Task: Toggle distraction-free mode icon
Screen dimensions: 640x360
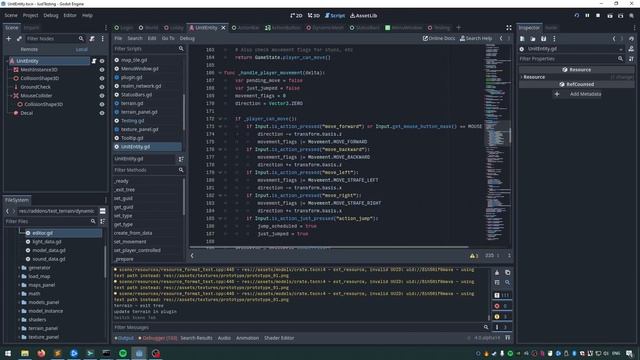Action: point(509,28)
